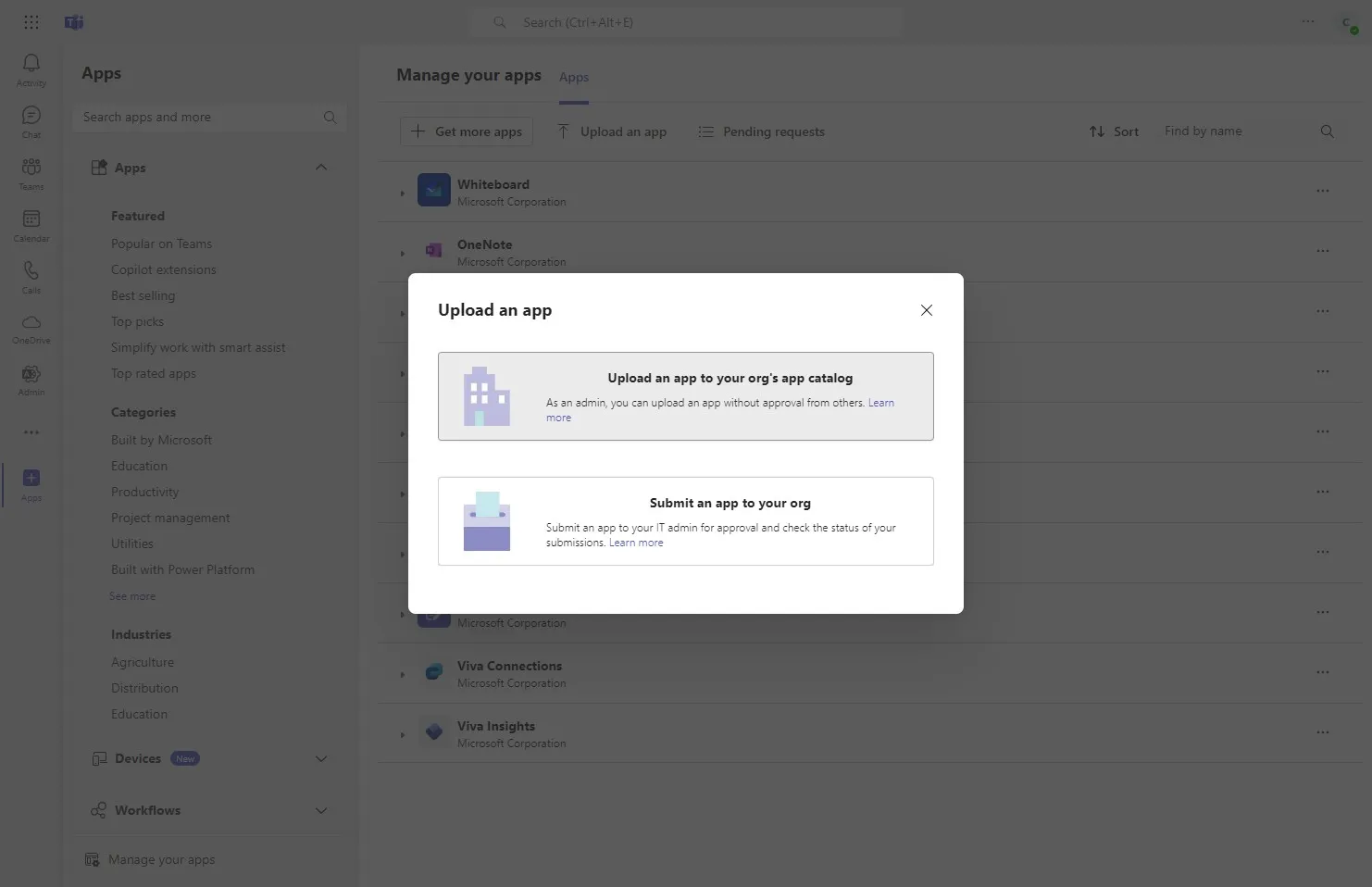Viewport: 1372px width, 887px height.
Task: Focus Search apps and more field
Action: pyautogui.click(x=208, y=118)
